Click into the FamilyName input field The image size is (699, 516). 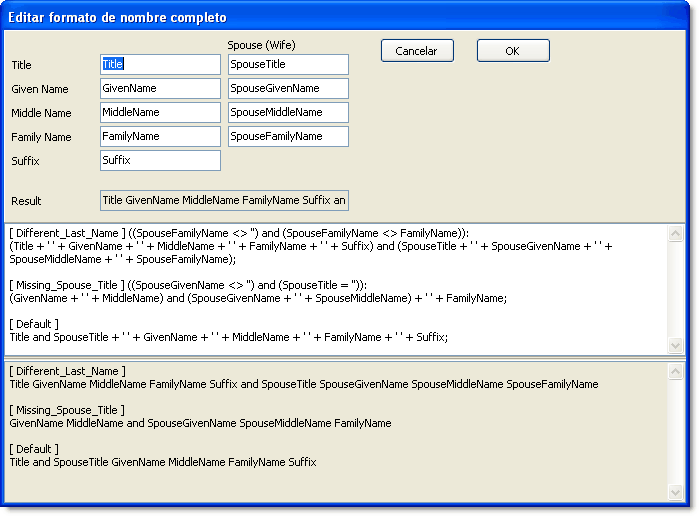pyautogui.click(x=160, y=136)
